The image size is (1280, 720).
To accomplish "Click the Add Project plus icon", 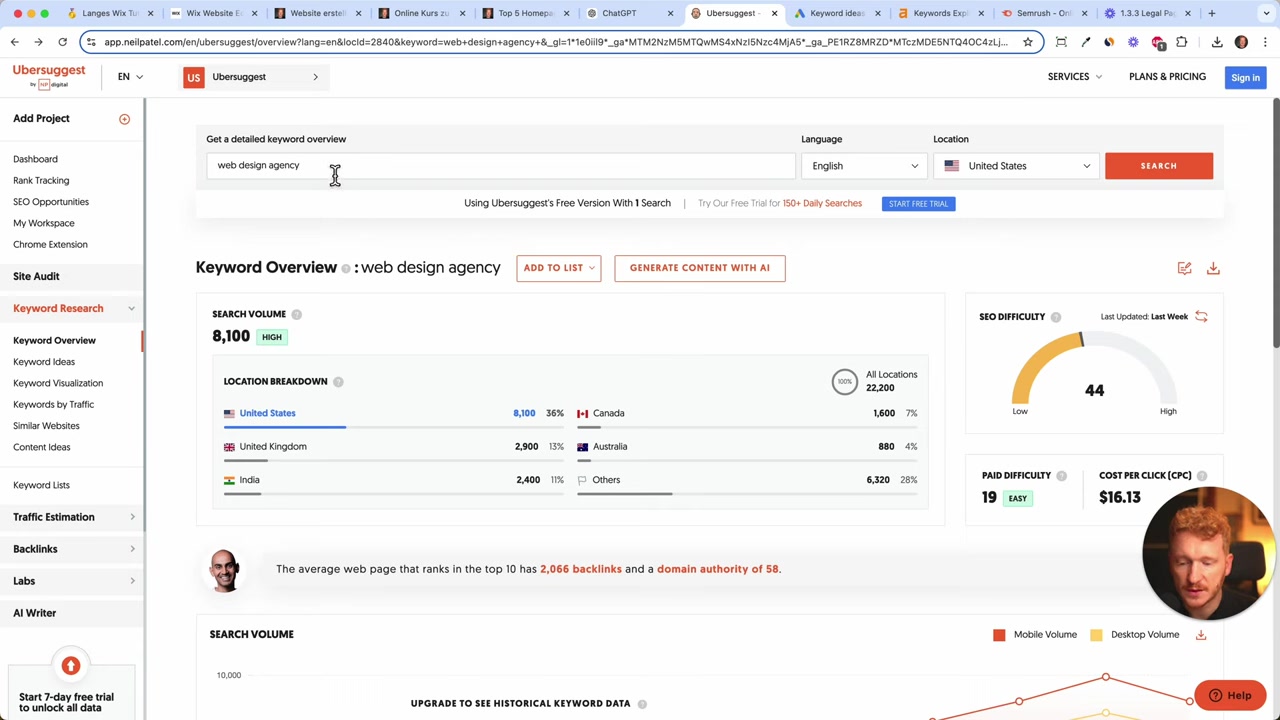I will pos(124,119).
